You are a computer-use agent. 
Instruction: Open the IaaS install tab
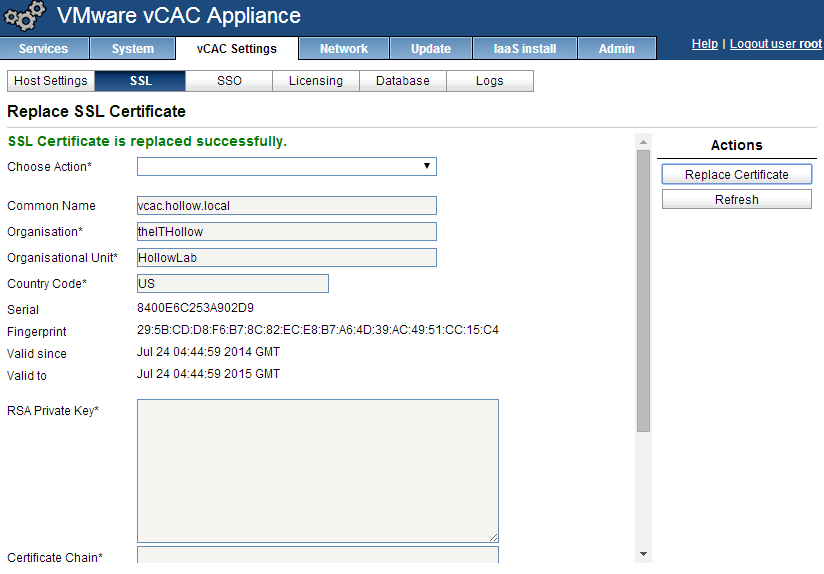[x=524, y=49]
